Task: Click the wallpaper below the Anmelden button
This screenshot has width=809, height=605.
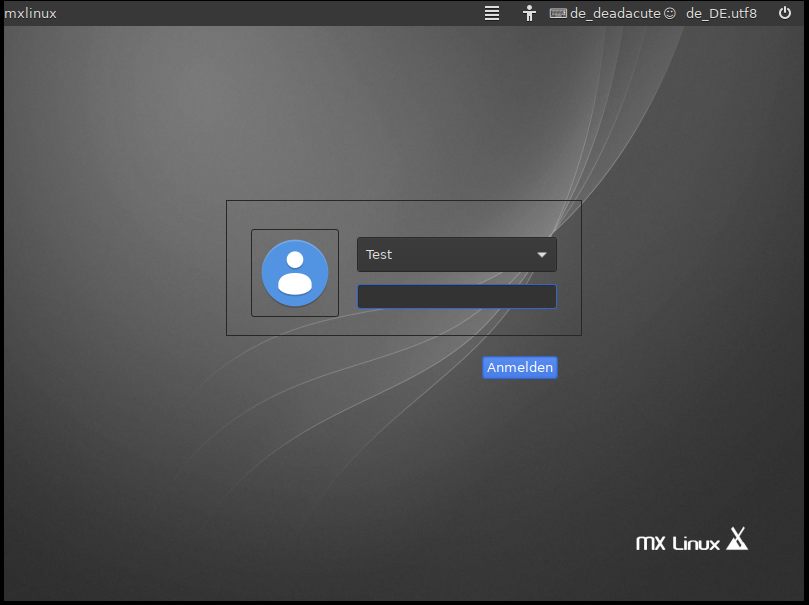Action: 519,440
